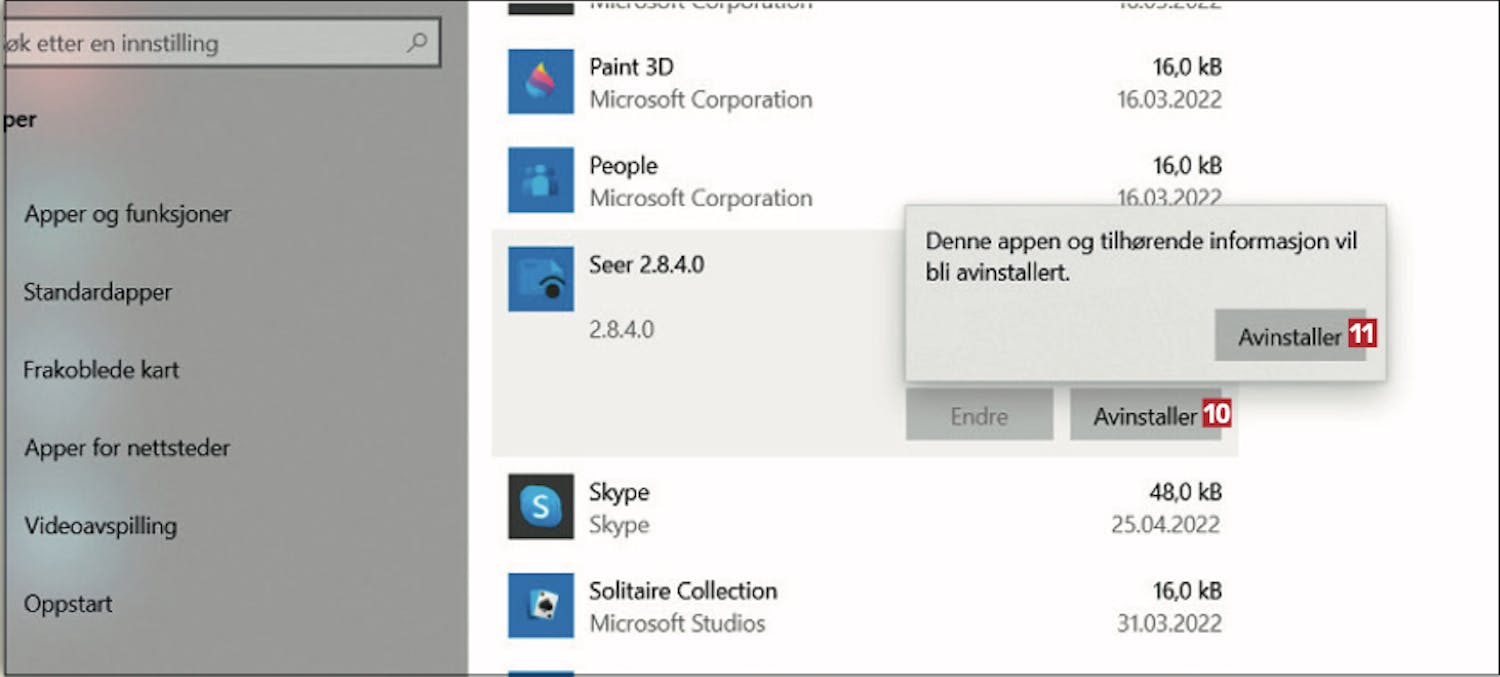Screen dimensions: 1500x677
Task: Click Avinstaller button next to Endre
Action: coord(1145,415)
